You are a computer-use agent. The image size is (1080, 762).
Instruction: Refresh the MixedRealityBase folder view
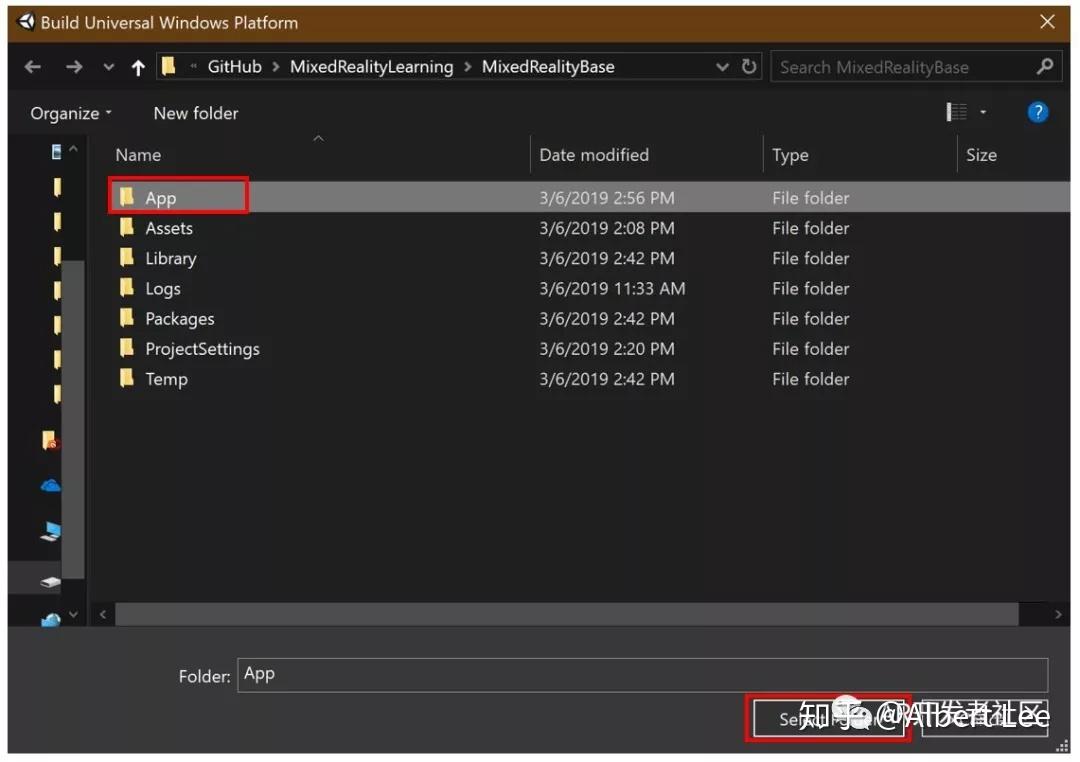pos(749,66)
